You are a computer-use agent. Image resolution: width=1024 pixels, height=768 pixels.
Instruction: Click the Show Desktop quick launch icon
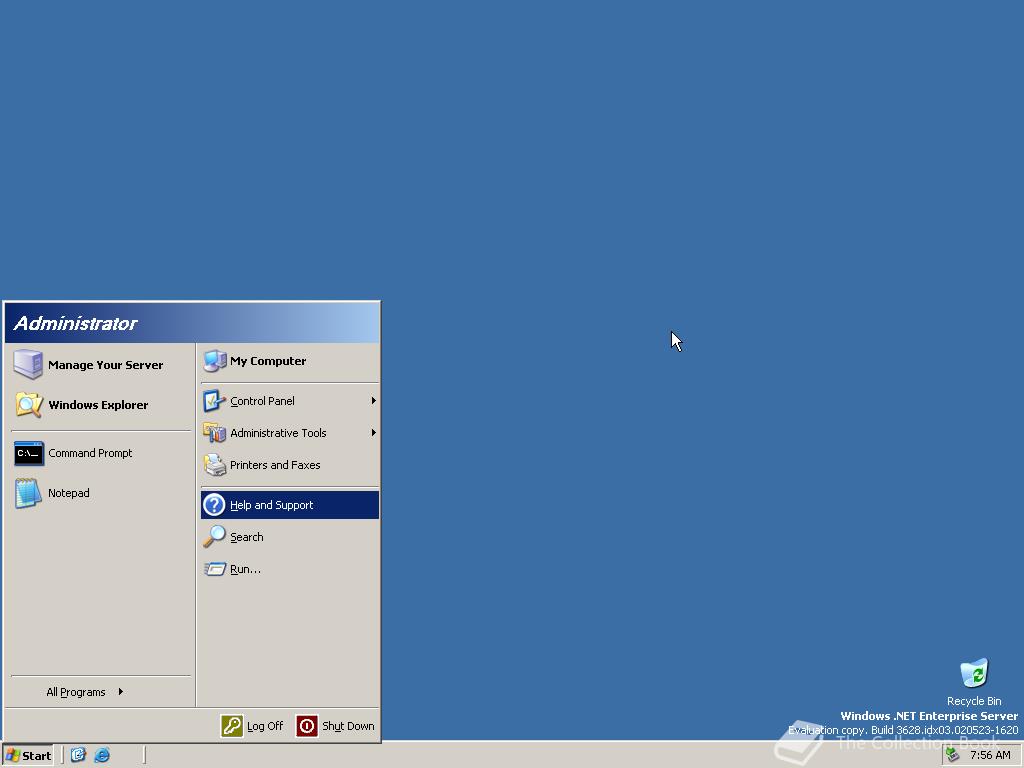tap(78, 755)
